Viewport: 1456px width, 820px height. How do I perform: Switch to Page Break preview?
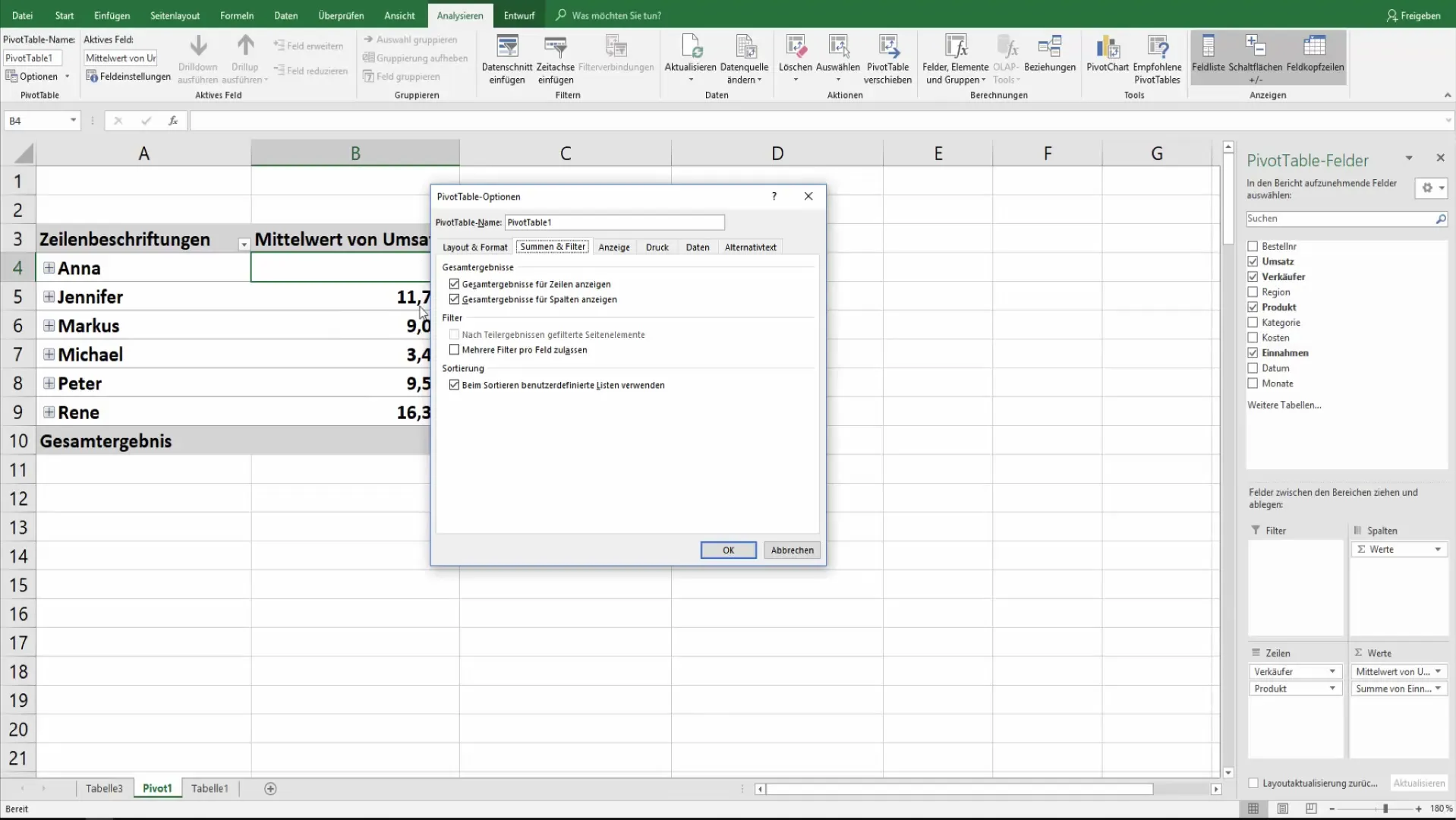(1311, 809)
